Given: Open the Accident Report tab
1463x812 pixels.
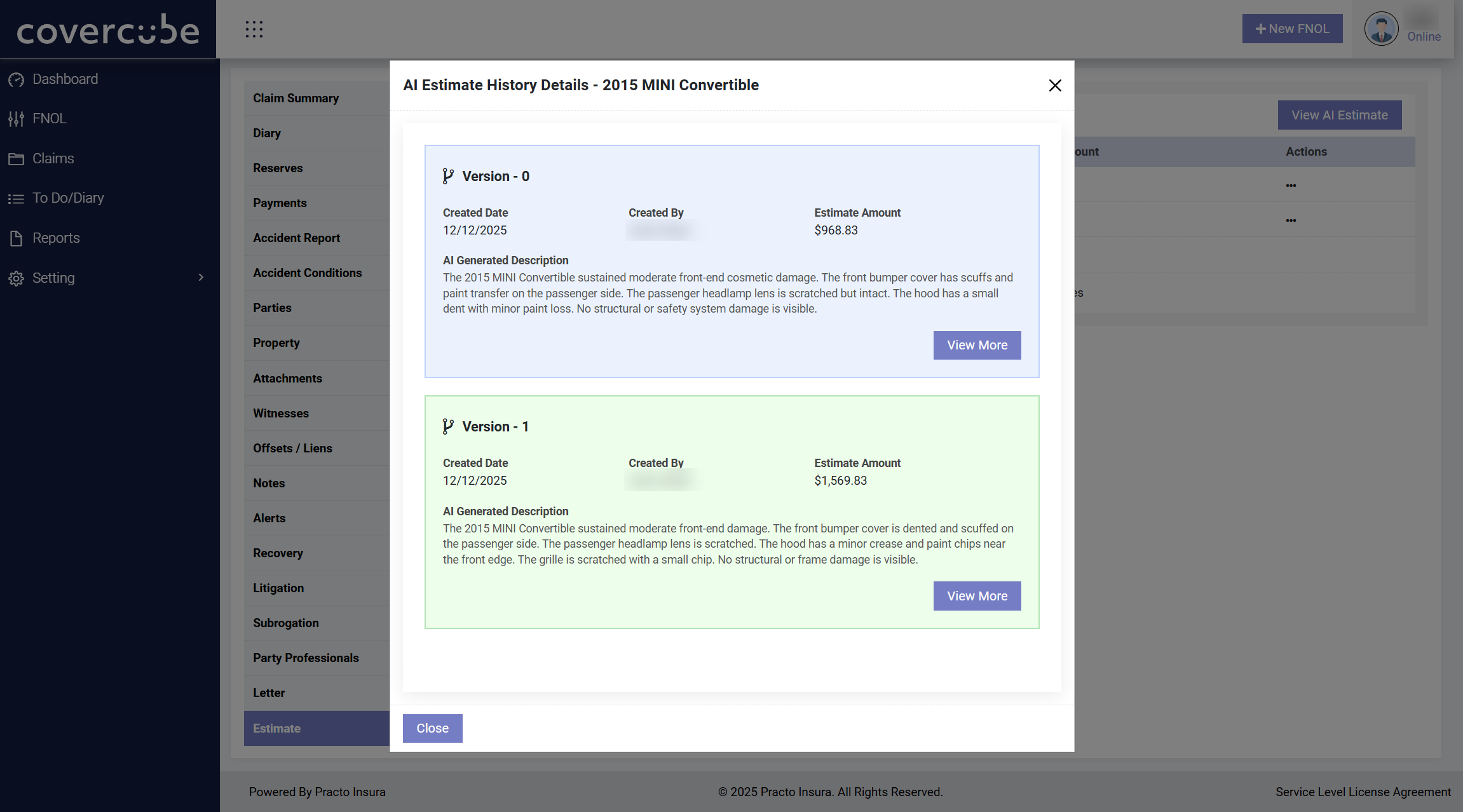Looking at the screenshot, I should 296,238.
